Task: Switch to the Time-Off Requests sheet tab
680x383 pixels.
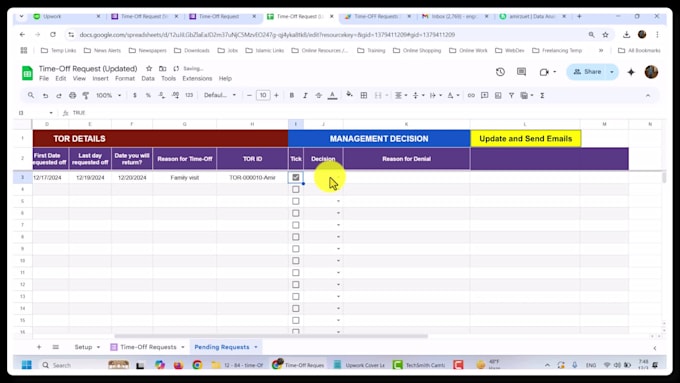Action: (x=148, y=347)
